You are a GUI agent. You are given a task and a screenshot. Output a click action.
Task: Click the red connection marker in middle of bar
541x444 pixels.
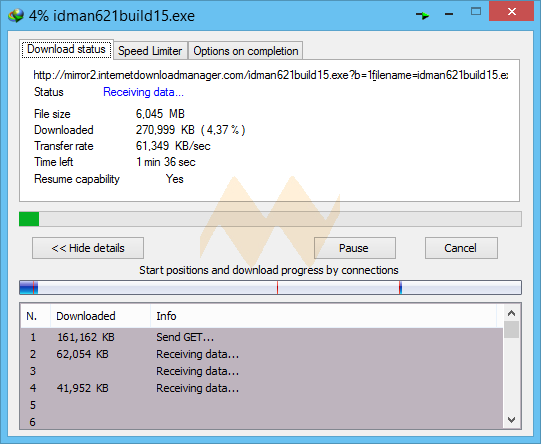click(x=277, y=287)
